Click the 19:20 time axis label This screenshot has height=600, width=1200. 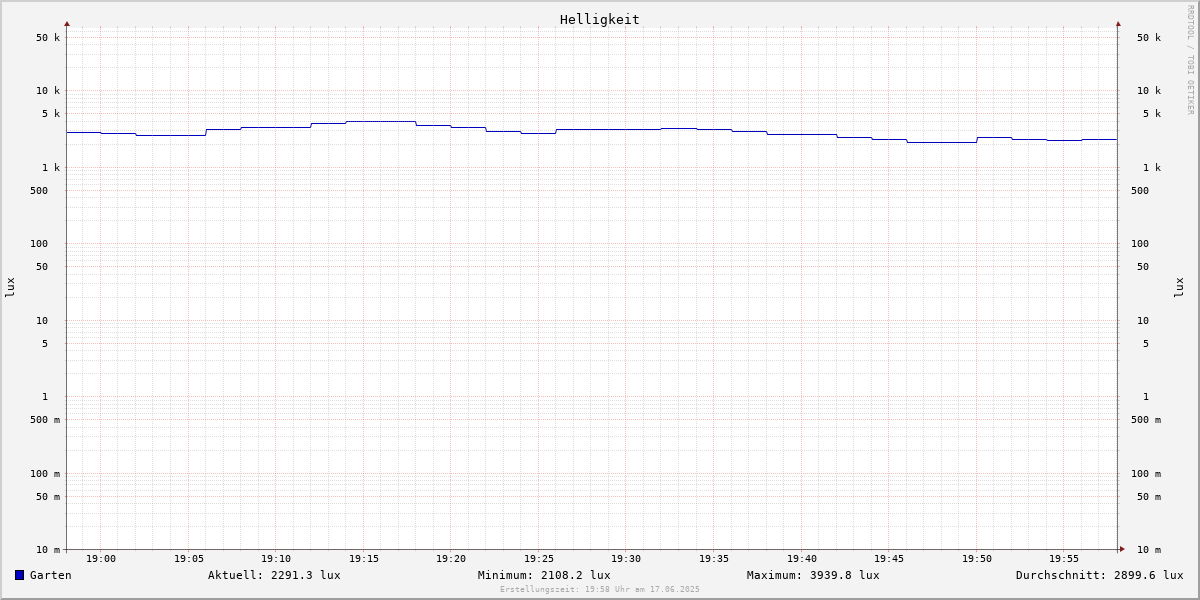(x=451, y=559)
